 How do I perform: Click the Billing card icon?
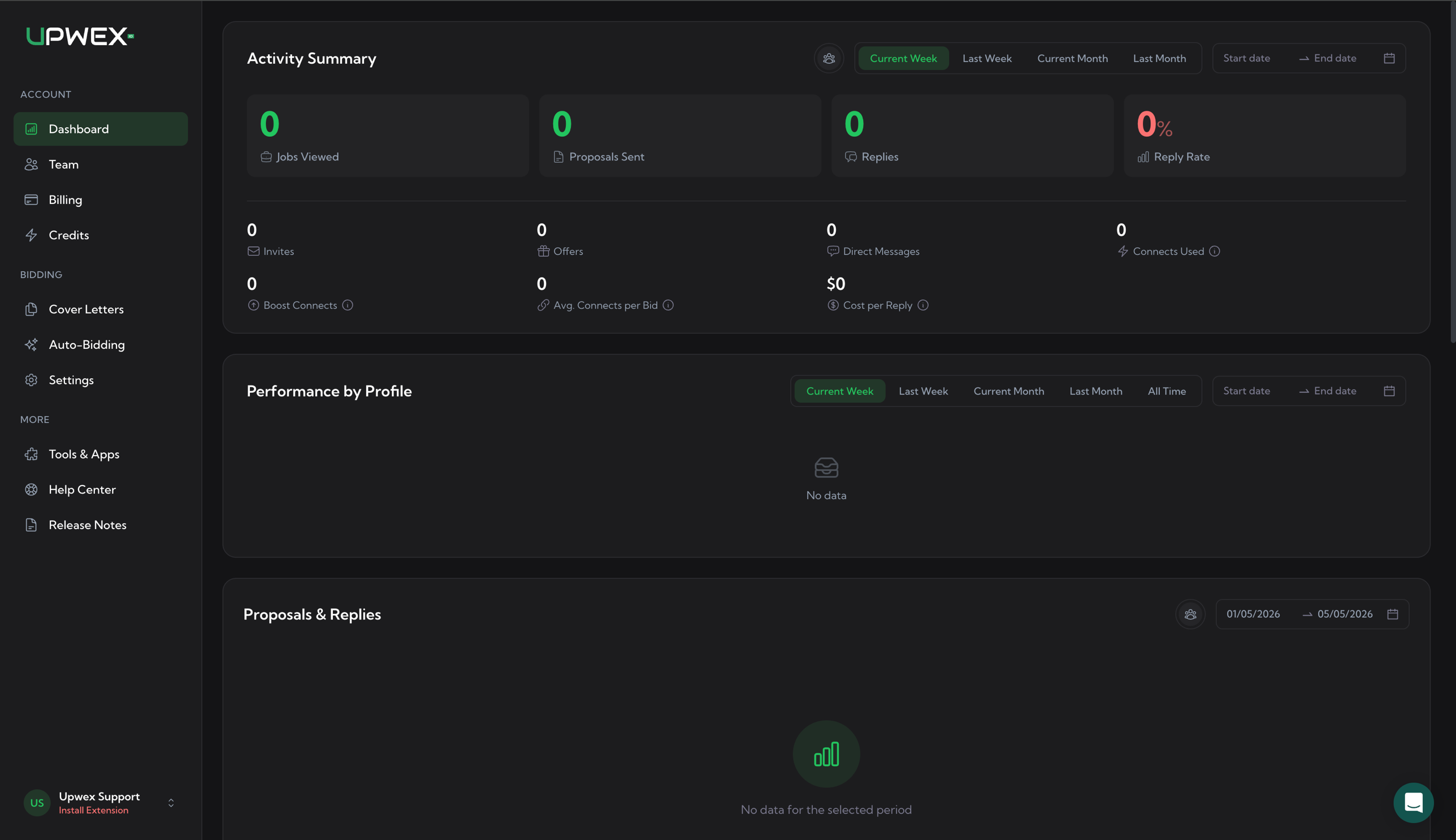(x=31, y=200)
